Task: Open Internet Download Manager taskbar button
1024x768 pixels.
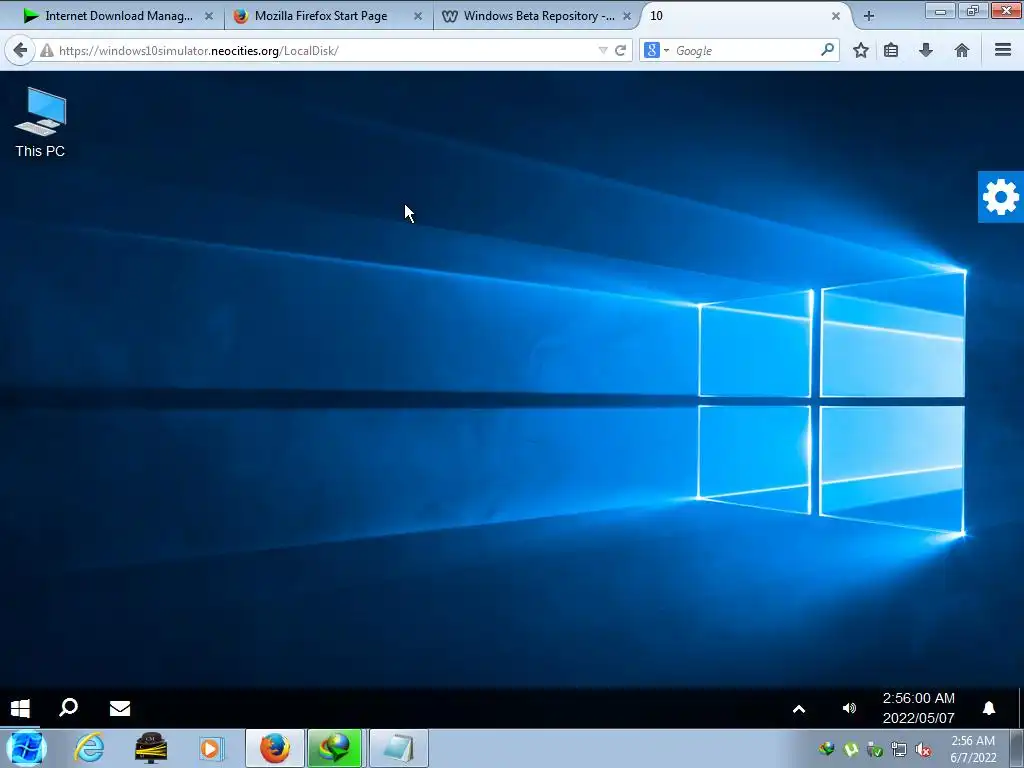Action: (334, 748)
